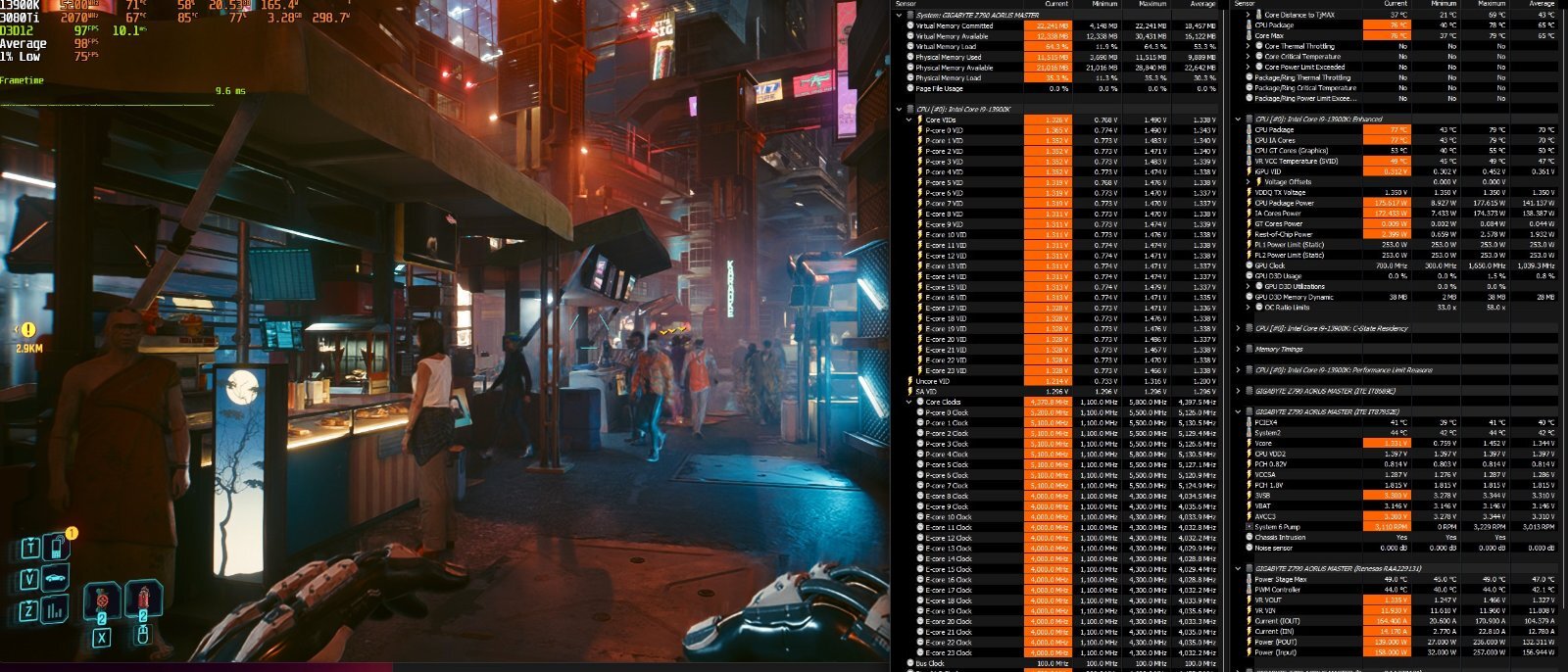Click the P-core 0 VID lightning icon
The width and height of the screenshot is (1568, 672).
click(919, 130)
